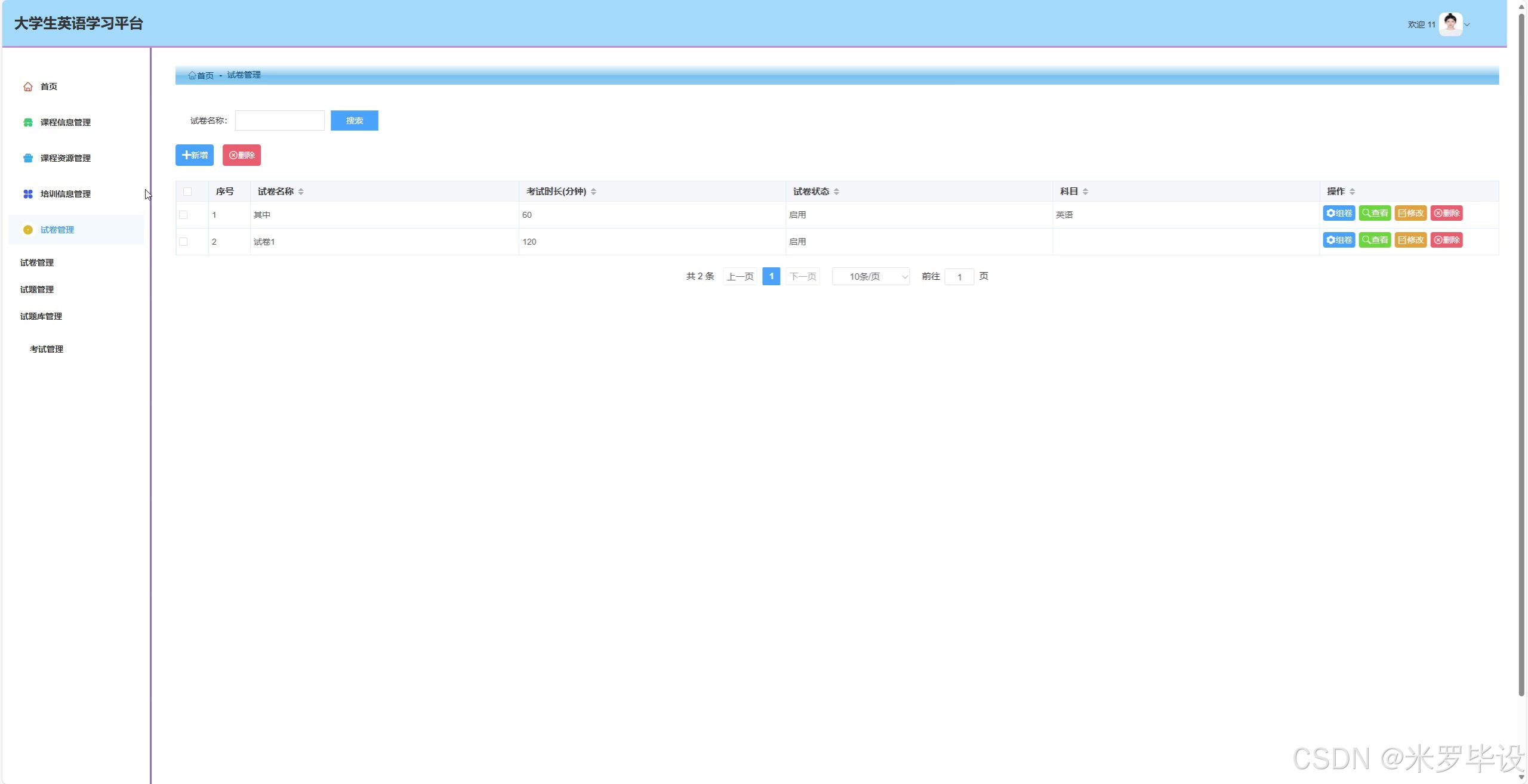1528x784 pixels.
Task: Check the box for row 其中
Action: pyautogui.click(x=183, y=215)
